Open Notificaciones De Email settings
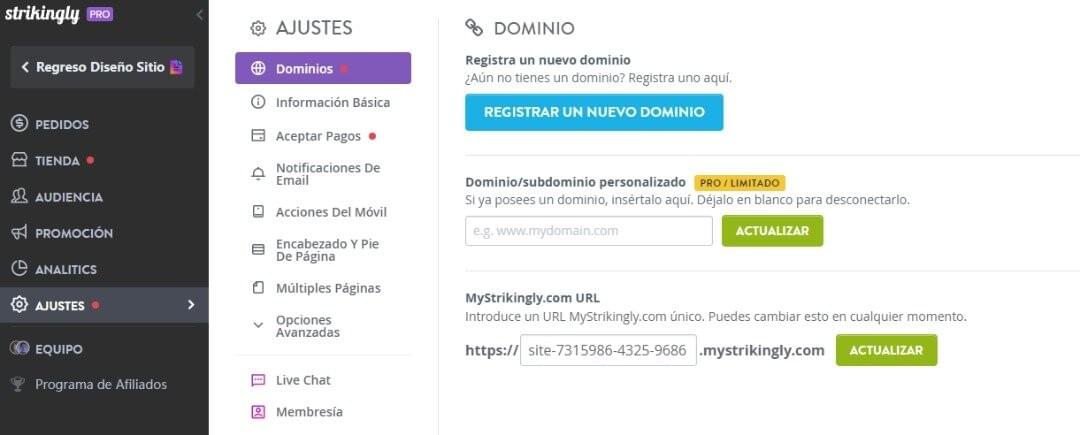Viewport: 1080px width, 435px height. [x=328, y=174]
